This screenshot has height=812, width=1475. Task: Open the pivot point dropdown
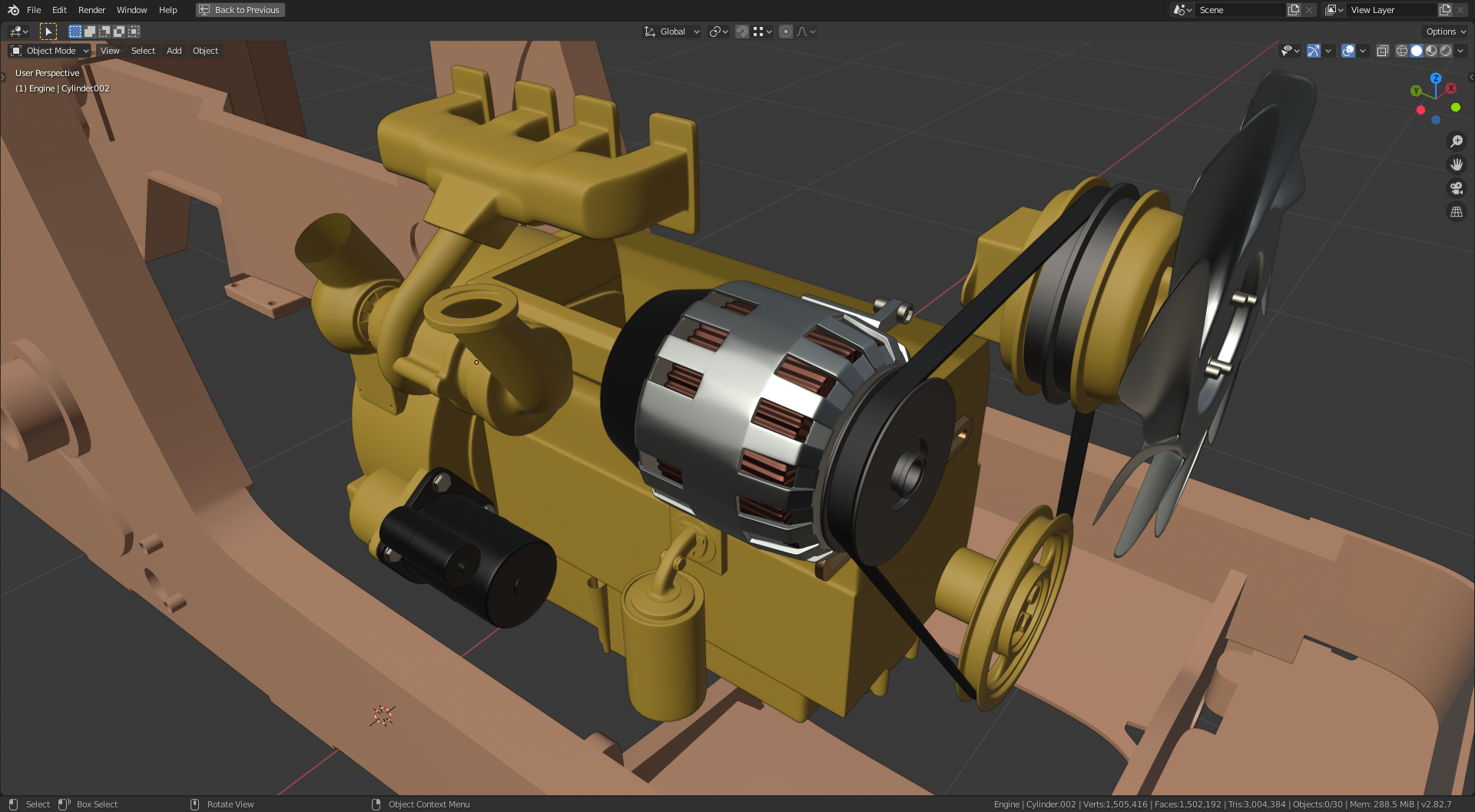(718, 31)
